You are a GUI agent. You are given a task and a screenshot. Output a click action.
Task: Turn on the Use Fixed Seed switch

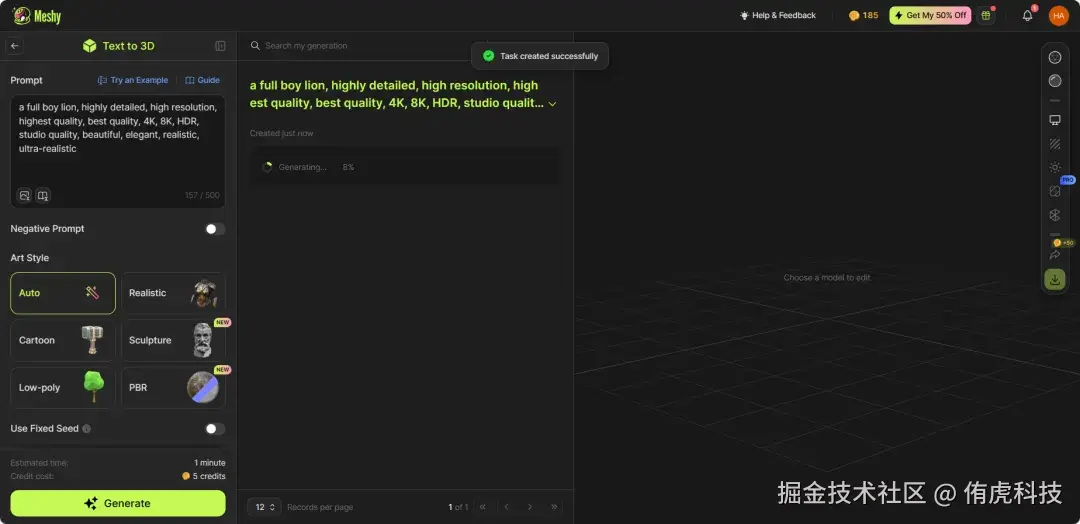(215, 429)
